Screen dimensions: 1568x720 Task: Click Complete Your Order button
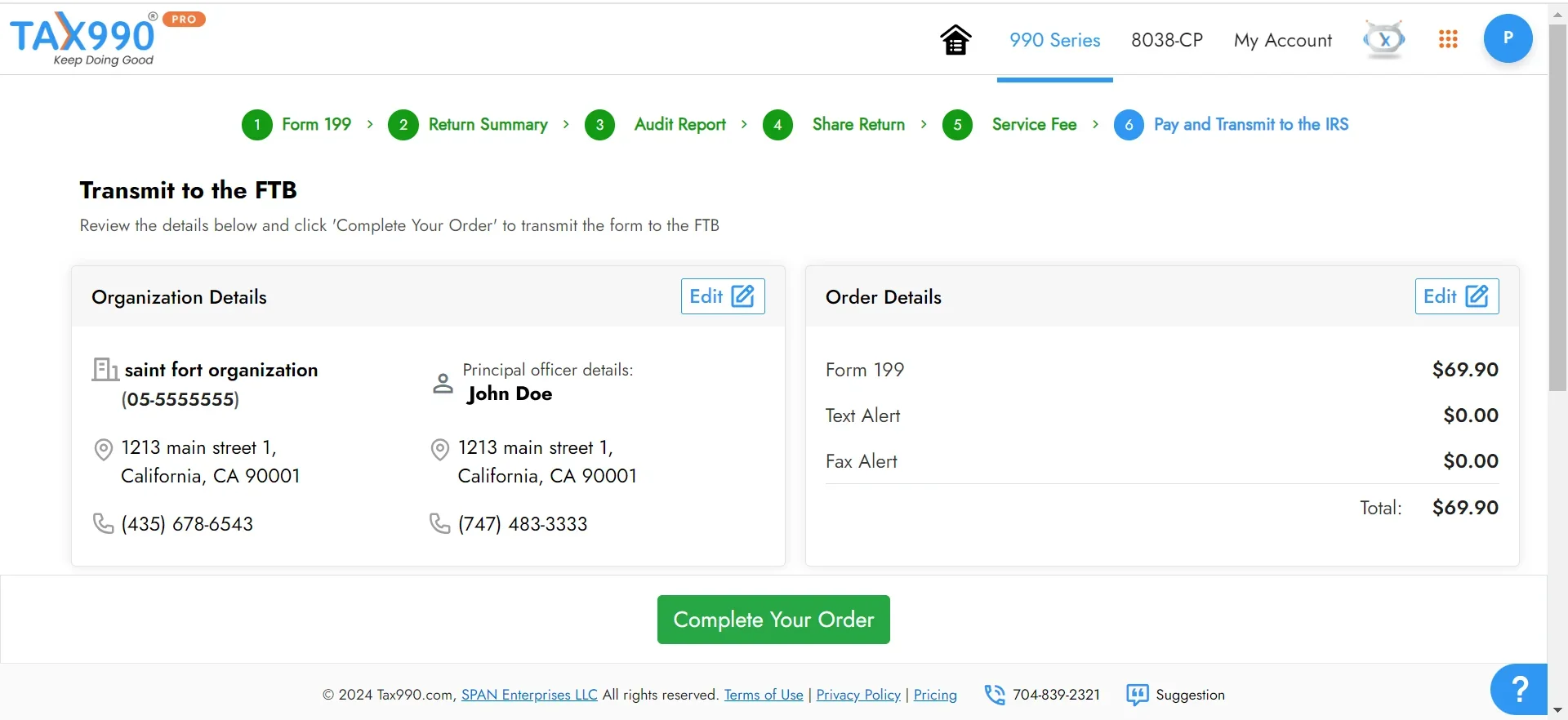point(773,620)
